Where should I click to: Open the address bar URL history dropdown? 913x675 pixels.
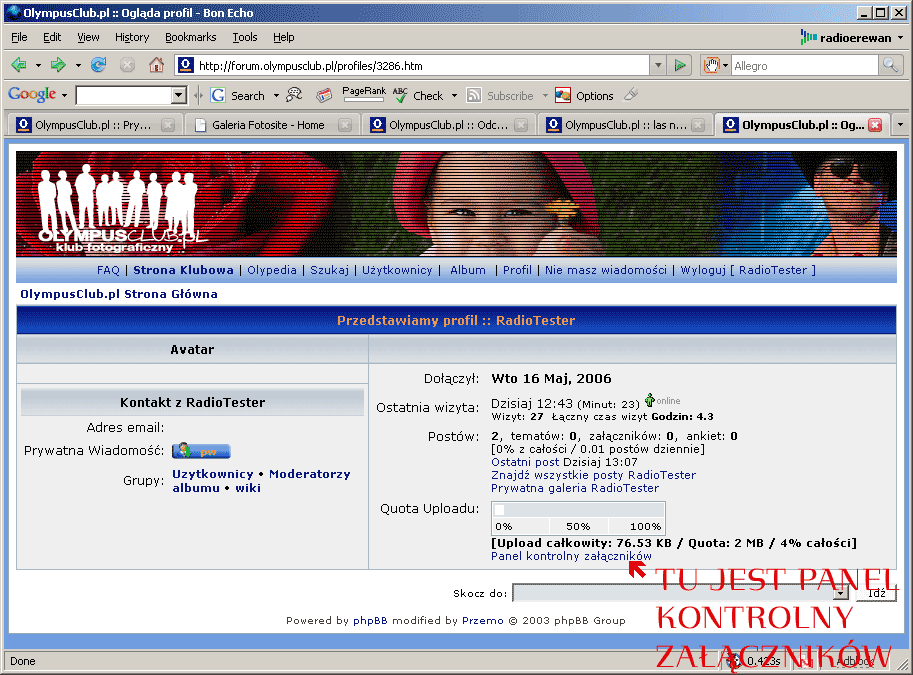657,65
